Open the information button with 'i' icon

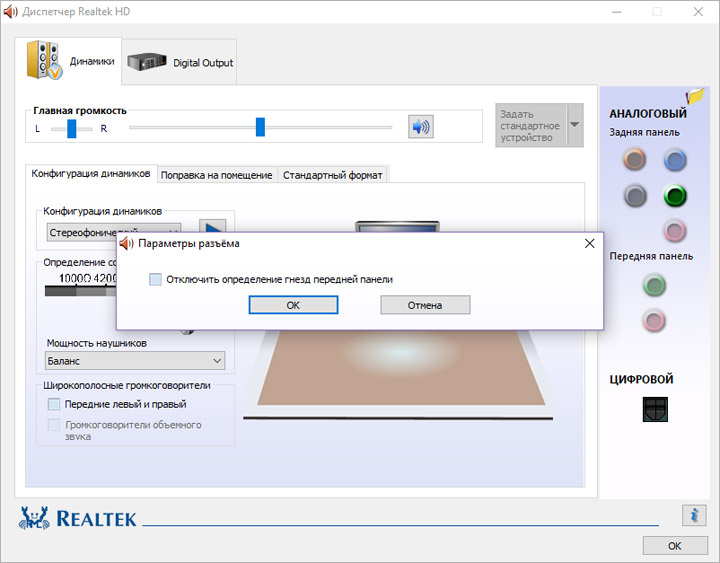(x=694, y=515)
